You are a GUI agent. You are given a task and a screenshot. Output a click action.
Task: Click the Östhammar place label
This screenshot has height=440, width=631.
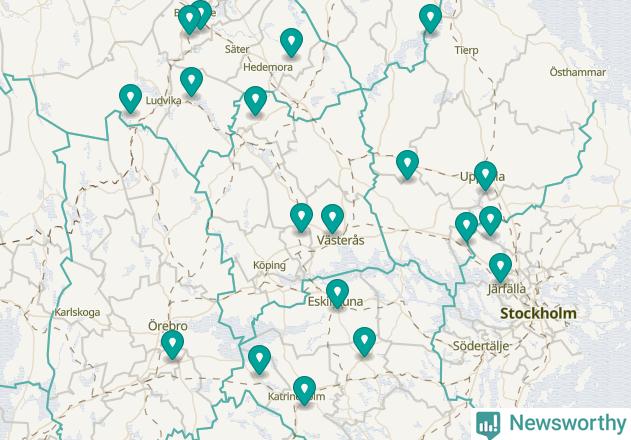pos(577,72)
